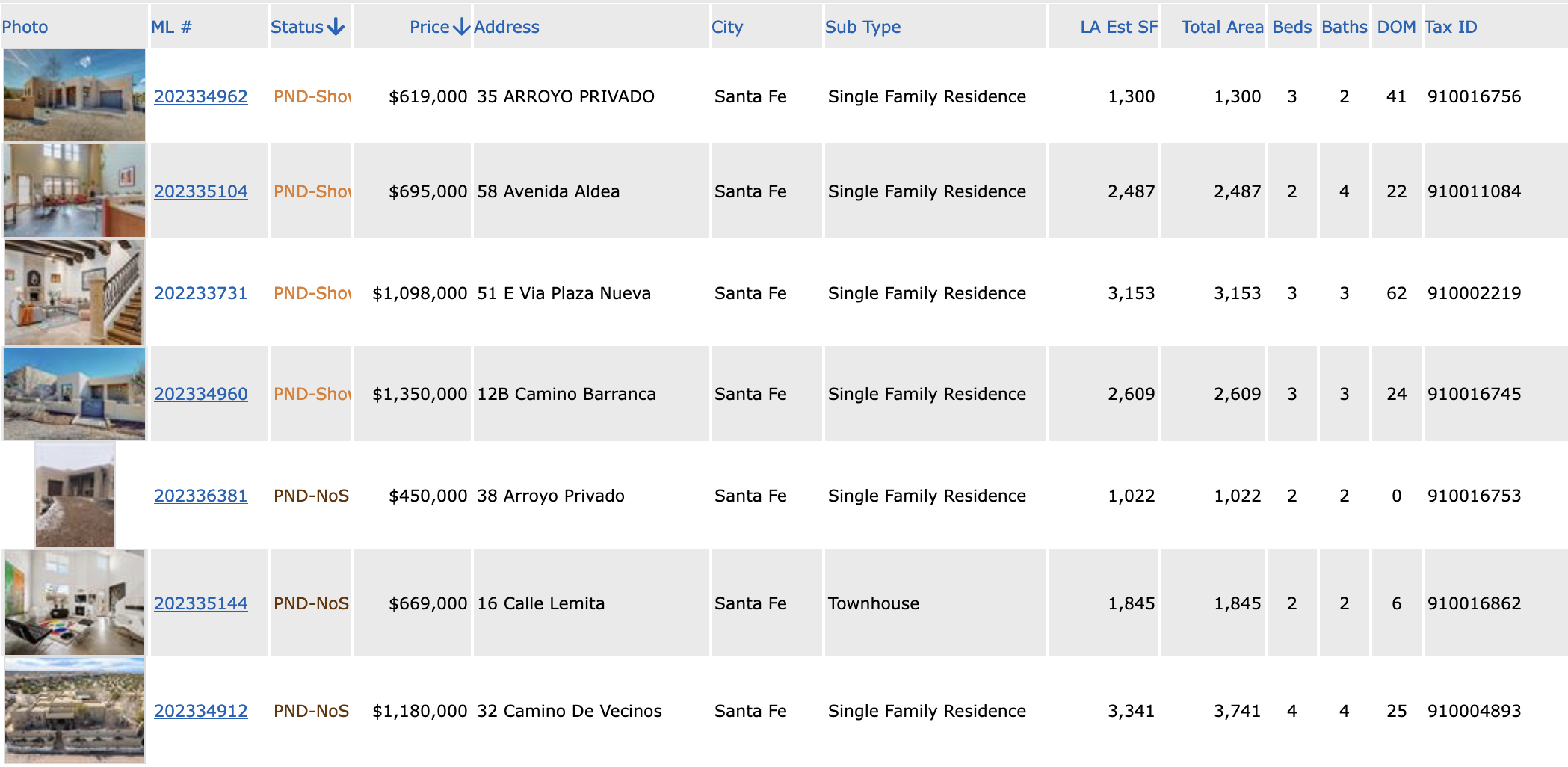
Task: Sort by the Address column header
Action: point(506,27)
